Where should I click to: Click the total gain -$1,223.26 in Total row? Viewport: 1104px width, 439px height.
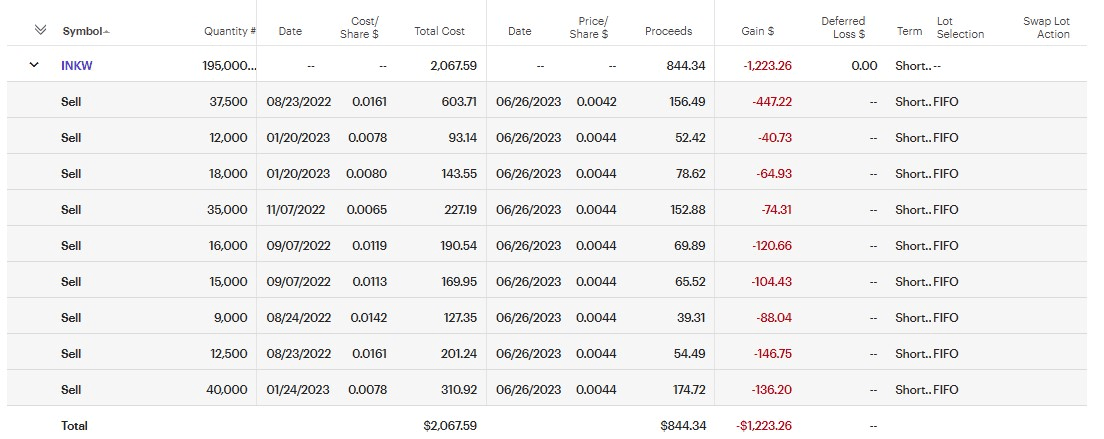point(764,426)
